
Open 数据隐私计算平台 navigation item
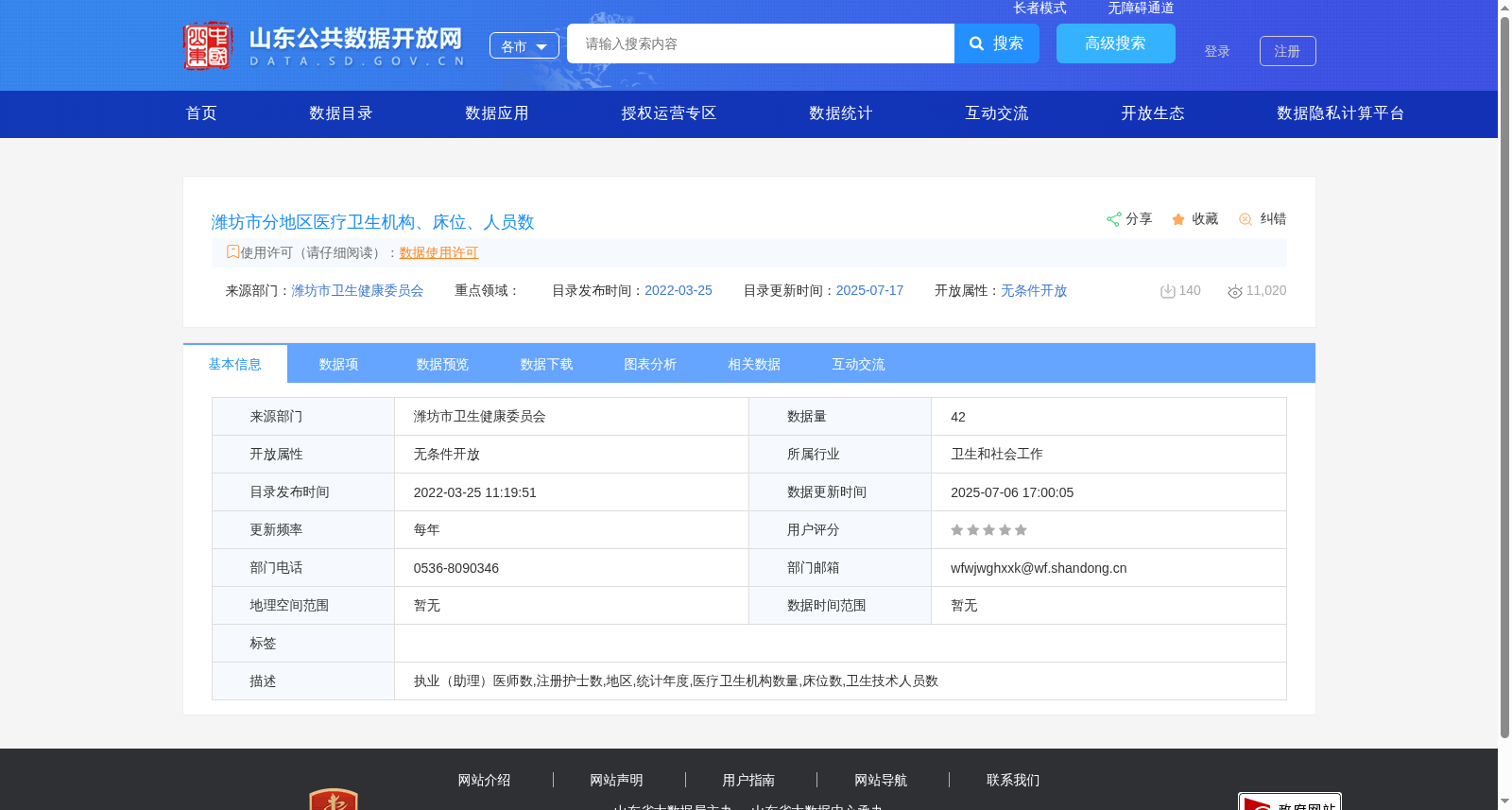coord(1341,113)
